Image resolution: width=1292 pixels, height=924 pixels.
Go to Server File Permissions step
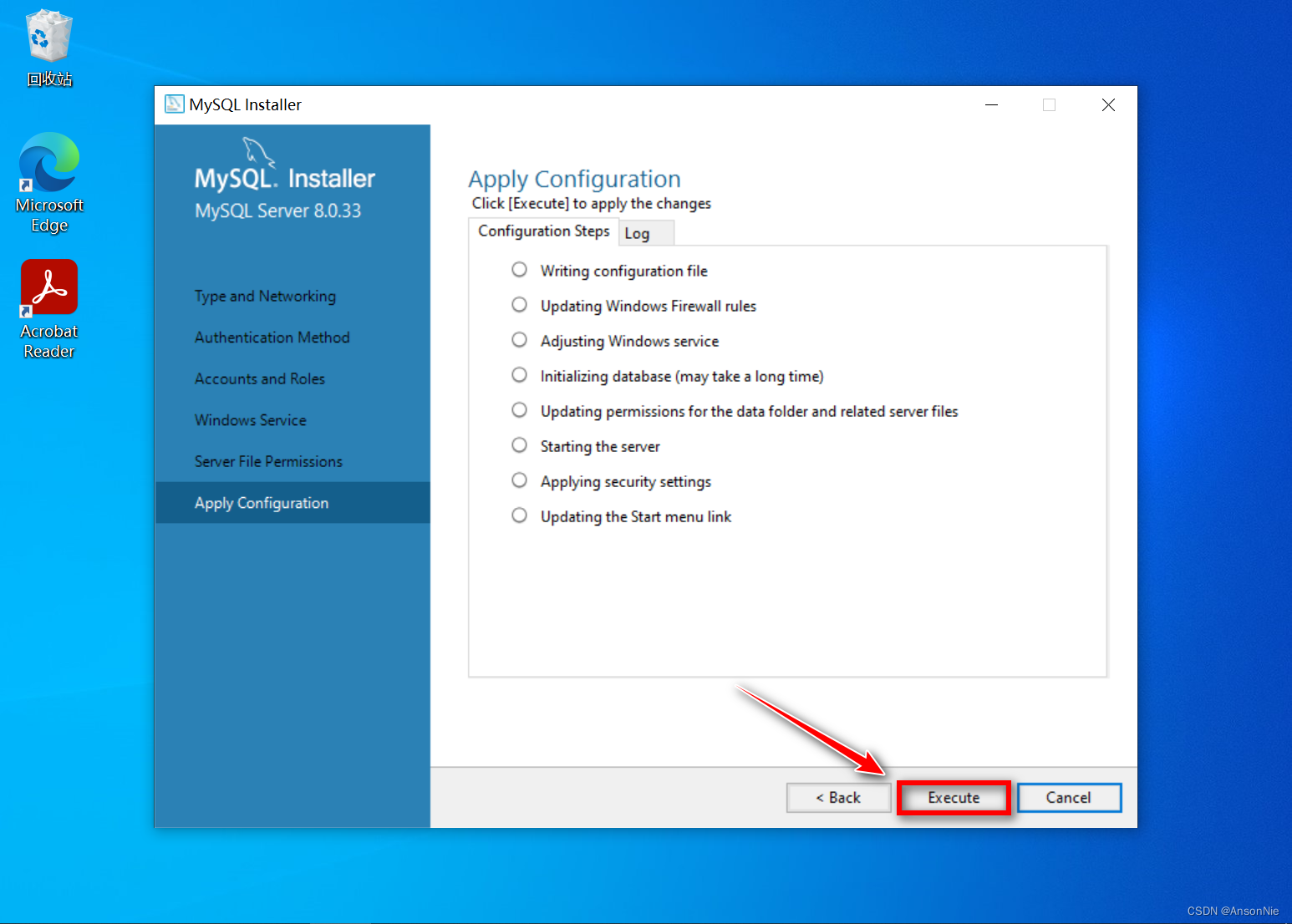(268, 462)
